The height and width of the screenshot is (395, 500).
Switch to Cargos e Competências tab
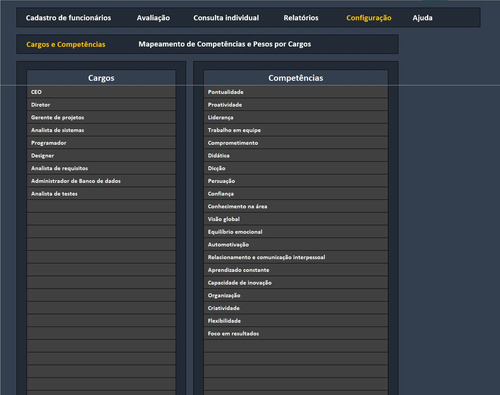[x=66, y=44]
